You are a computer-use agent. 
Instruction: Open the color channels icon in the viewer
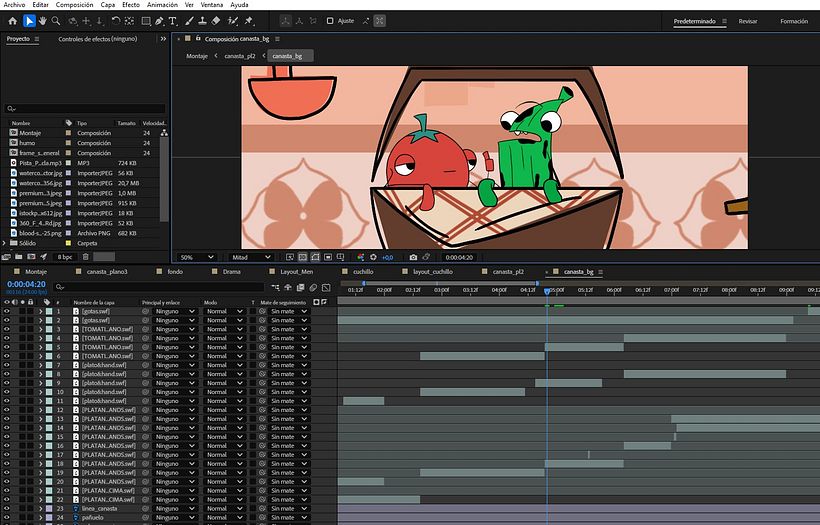click(x=360, y=257)
